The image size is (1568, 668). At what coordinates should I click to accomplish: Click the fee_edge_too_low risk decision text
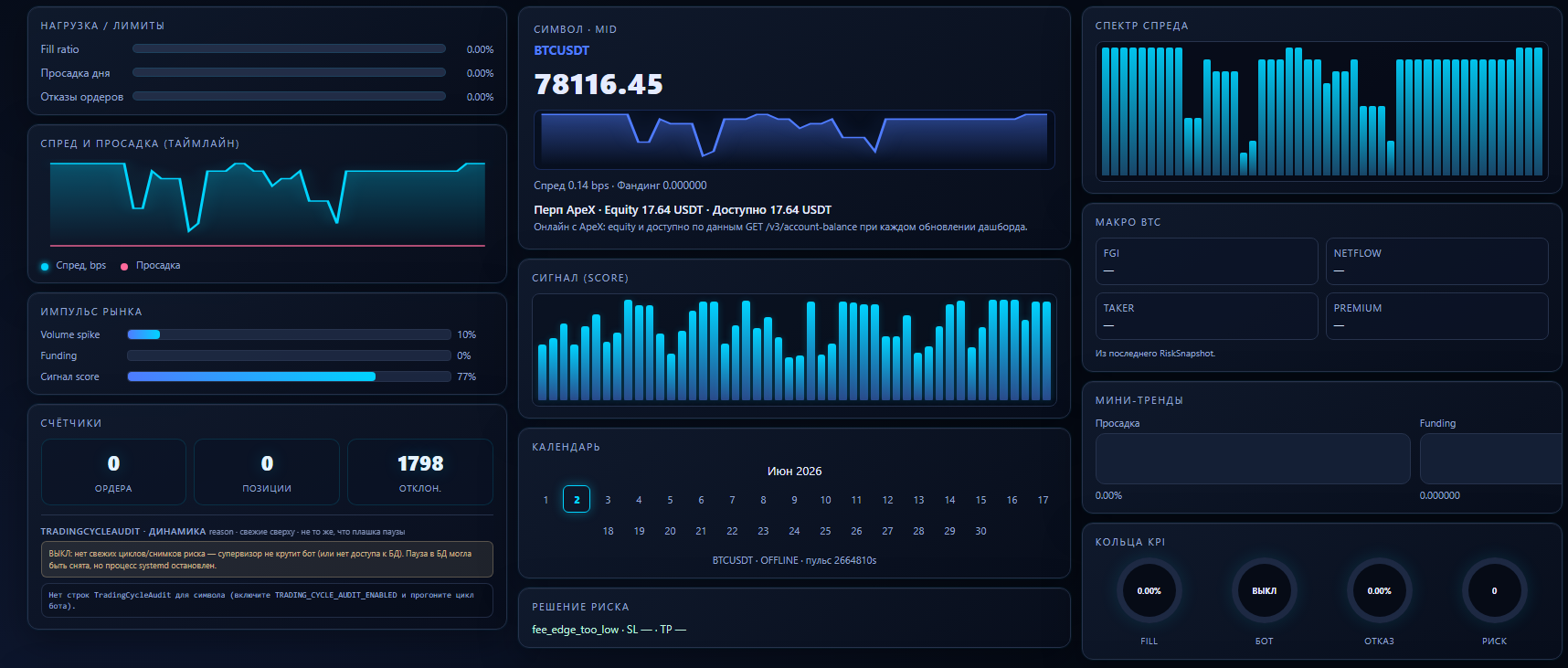pos(609,630)
